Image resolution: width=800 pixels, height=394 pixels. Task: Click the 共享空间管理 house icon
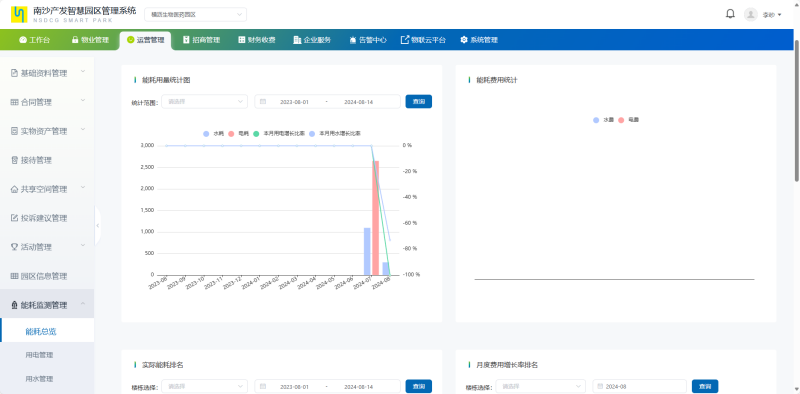coord(14,189)
